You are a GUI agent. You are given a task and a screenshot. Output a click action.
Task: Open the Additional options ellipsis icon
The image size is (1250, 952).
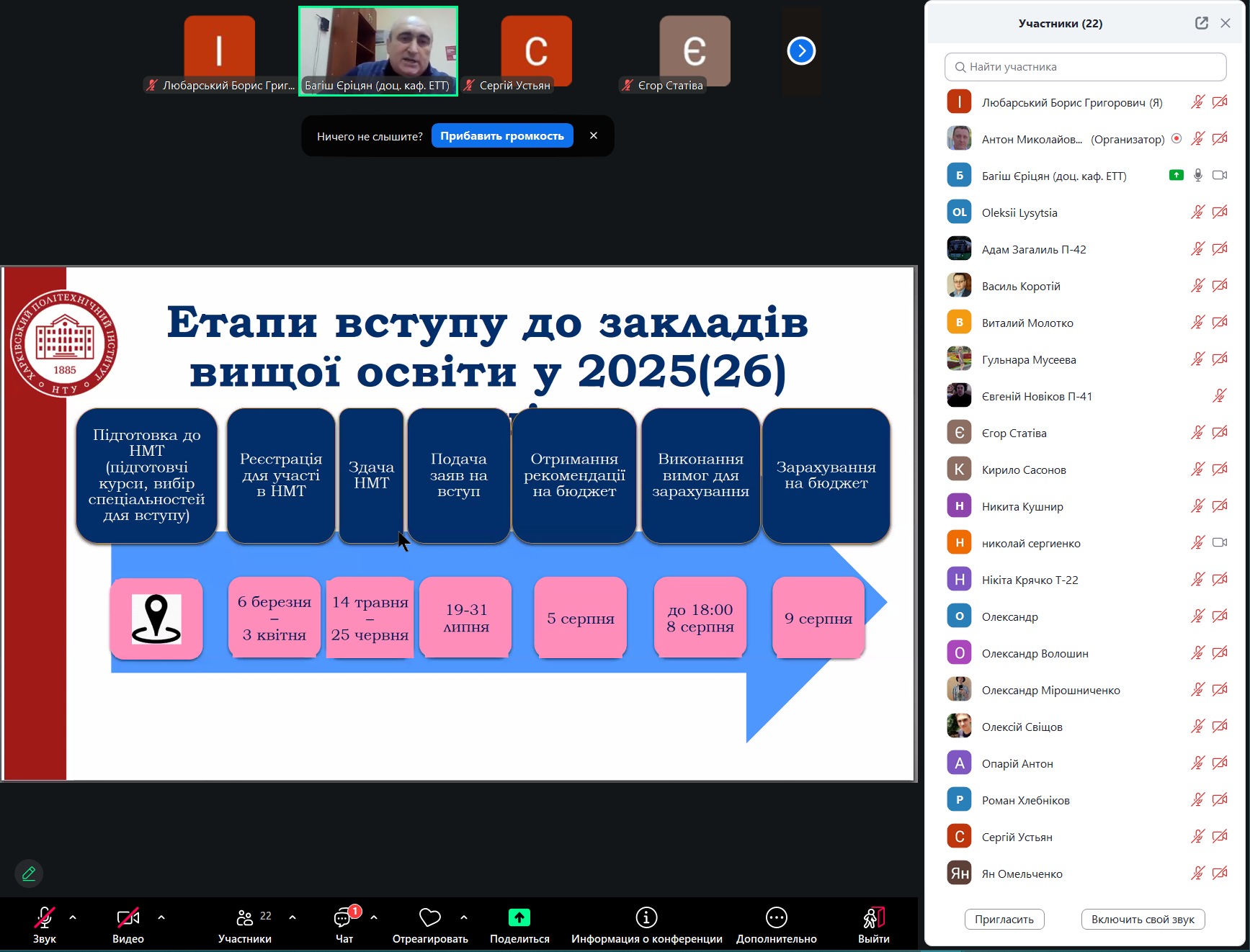click(776, 917)
